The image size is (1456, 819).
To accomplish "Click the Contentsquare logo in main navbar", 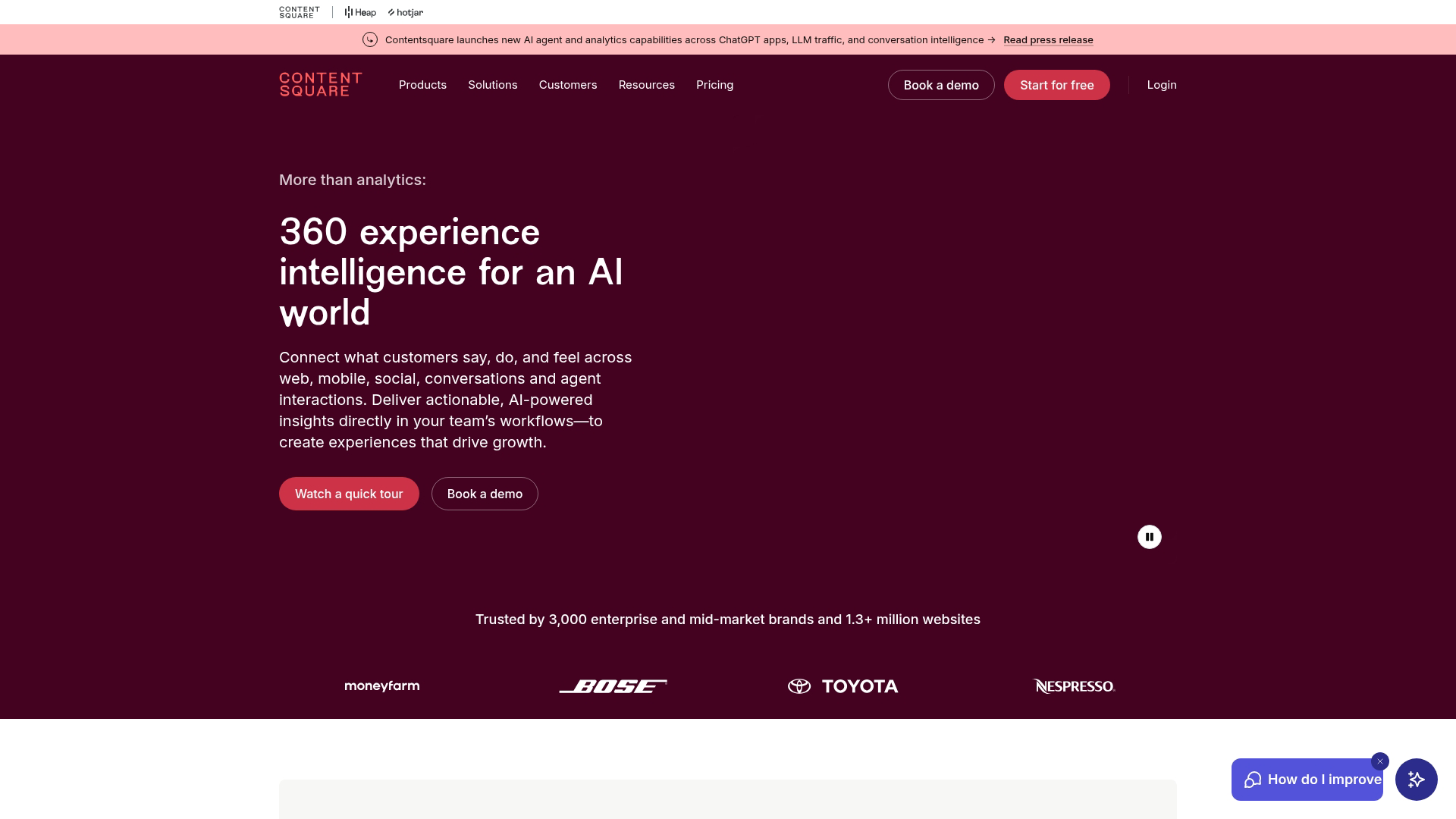I will [x=320, y=84].
